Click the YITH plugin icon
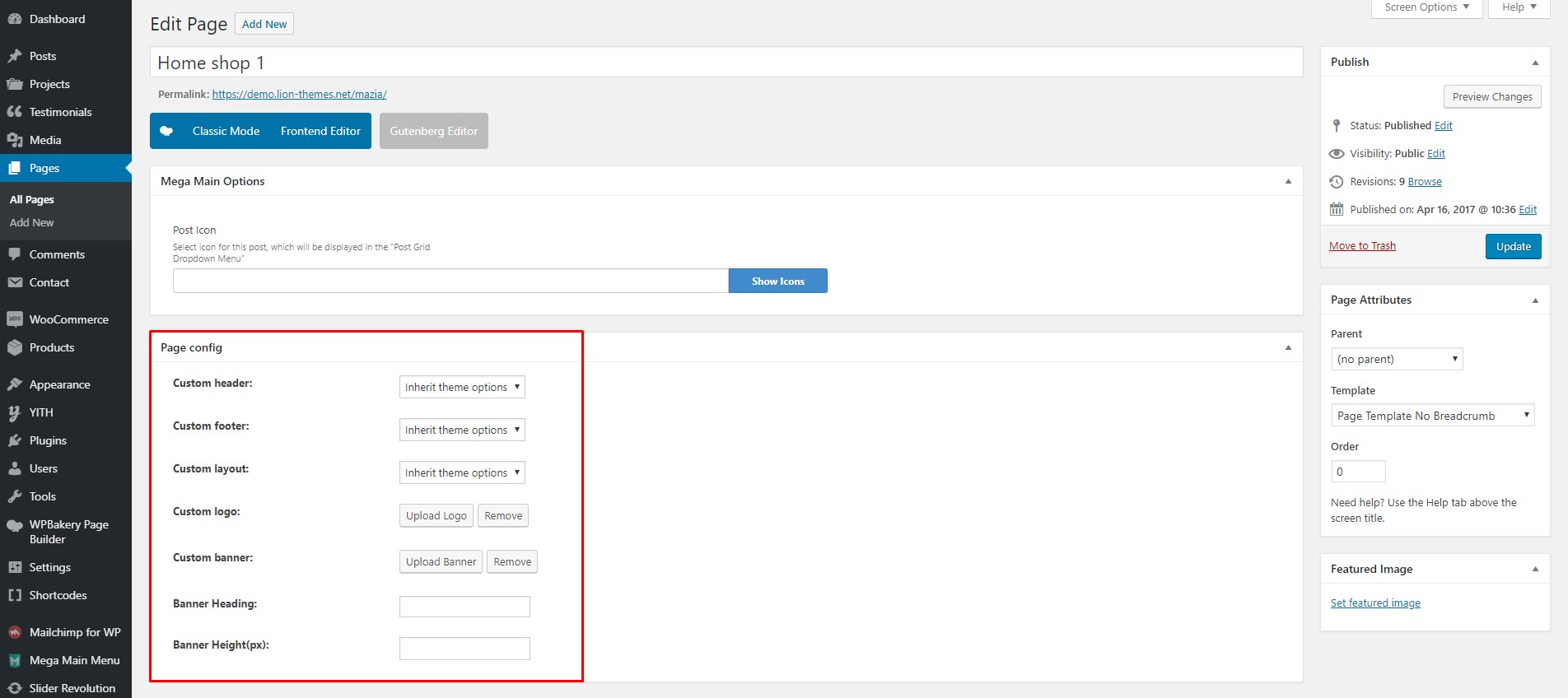1568x698 pixels. click(x=14, y=412)
